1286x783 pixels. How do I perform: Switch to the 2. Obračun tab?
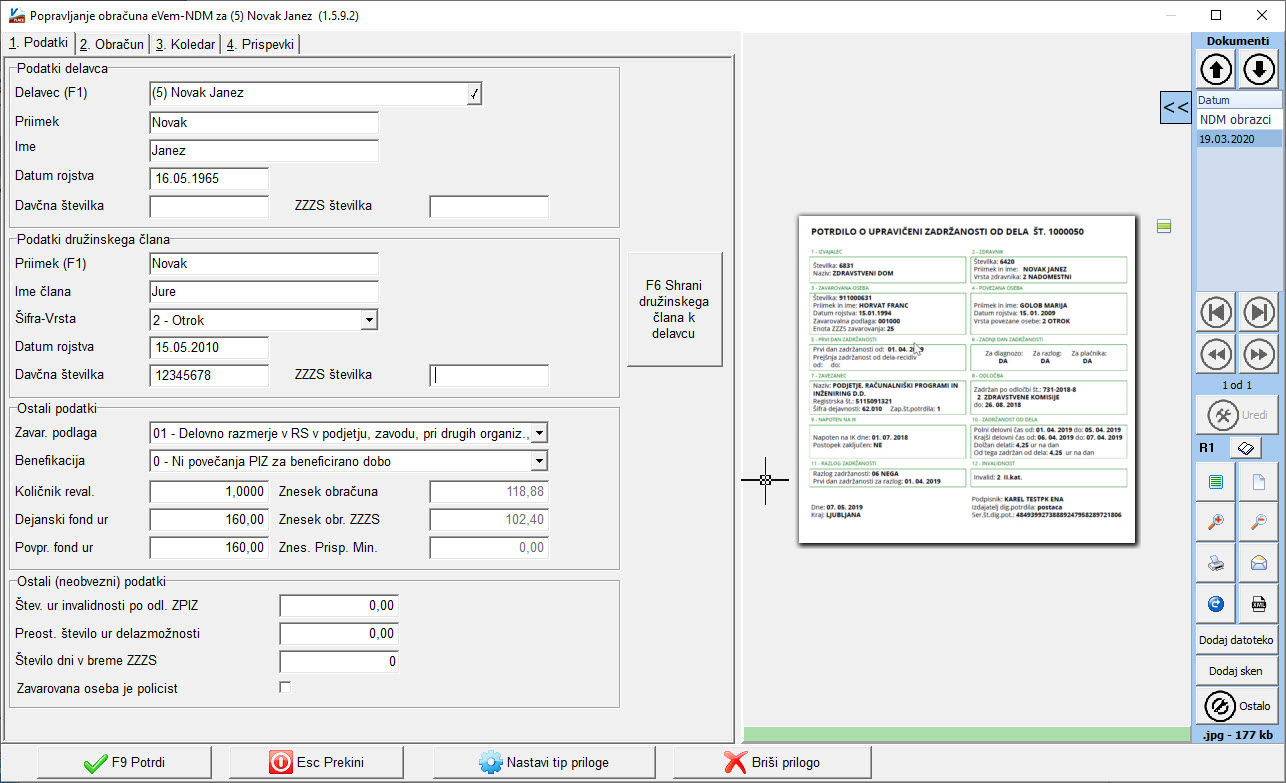112,44
